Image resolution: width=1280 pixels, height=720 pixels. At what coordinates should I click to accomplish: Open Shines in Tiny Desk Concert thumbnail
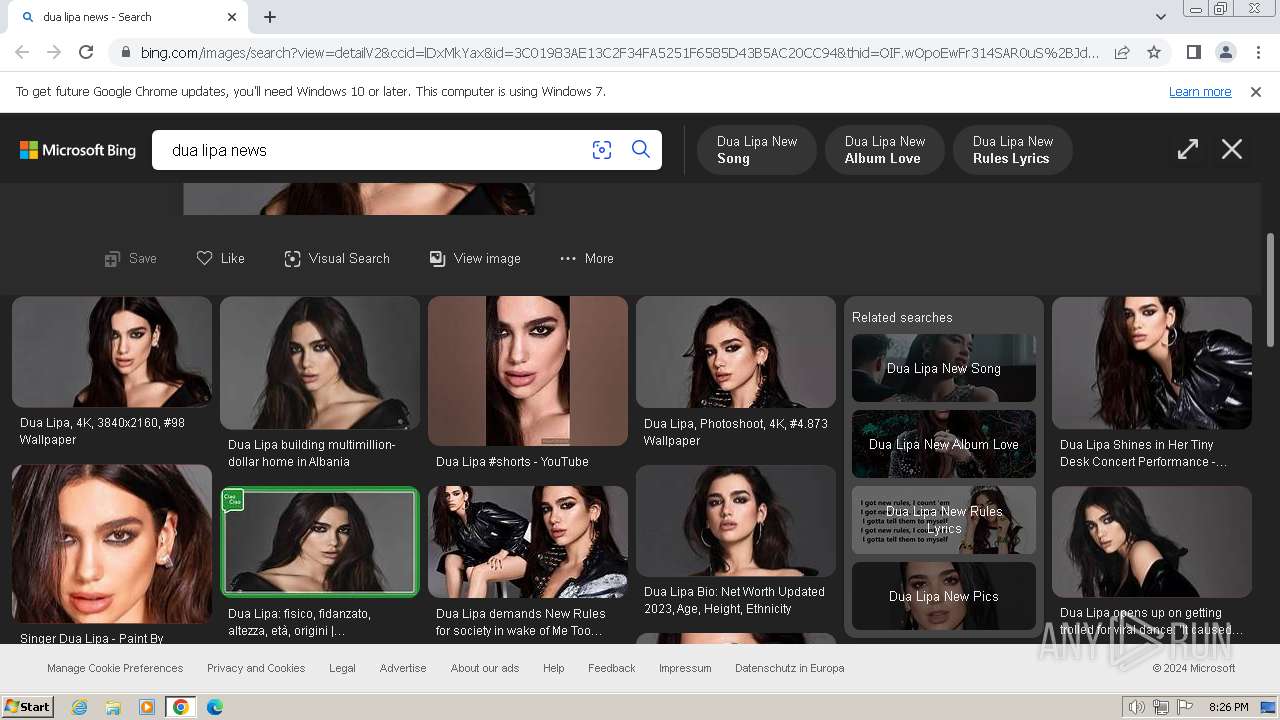tap(1152, 362)
